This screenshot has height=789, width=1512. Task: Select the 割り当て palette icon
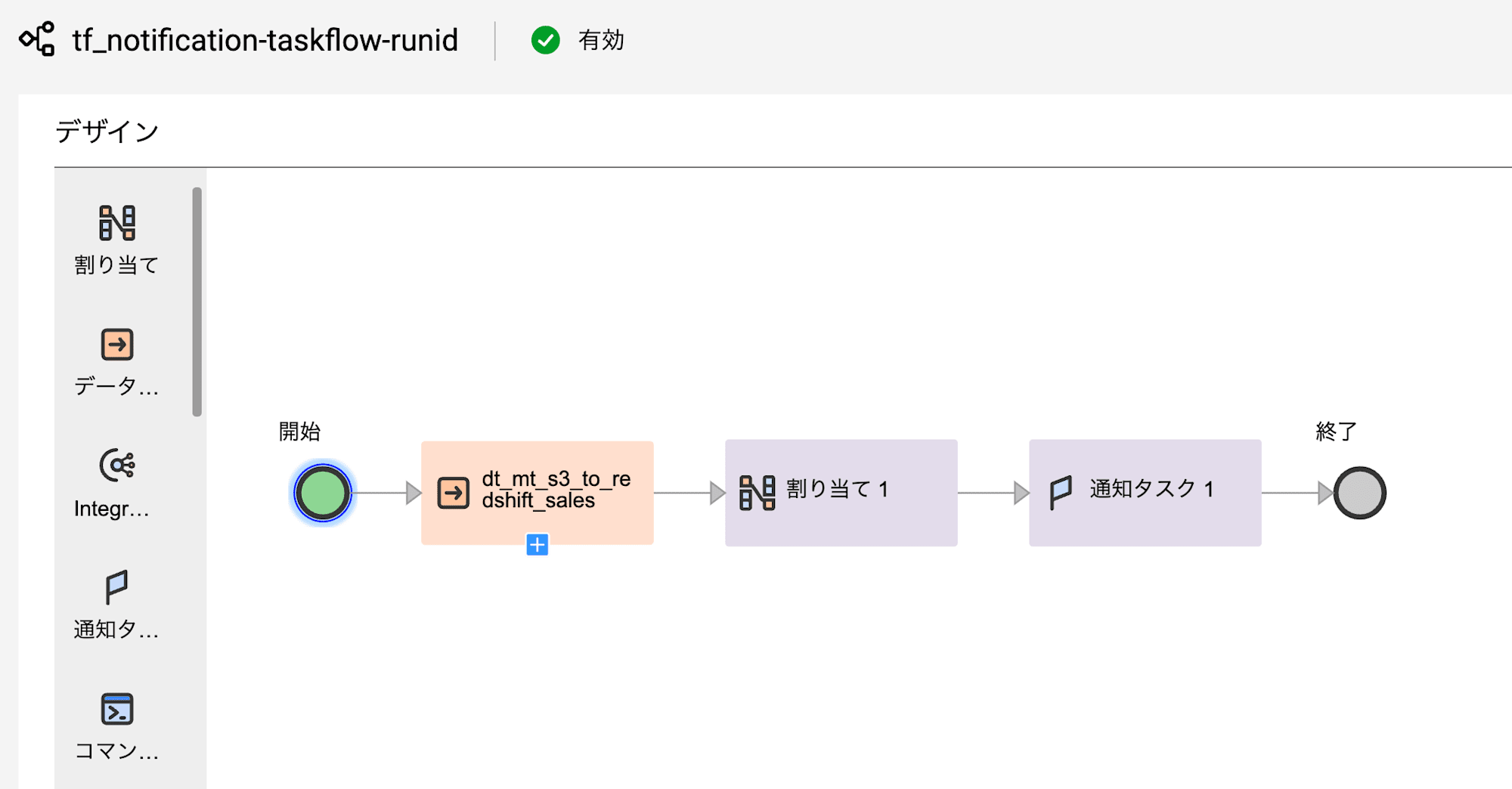pos(117,223)
